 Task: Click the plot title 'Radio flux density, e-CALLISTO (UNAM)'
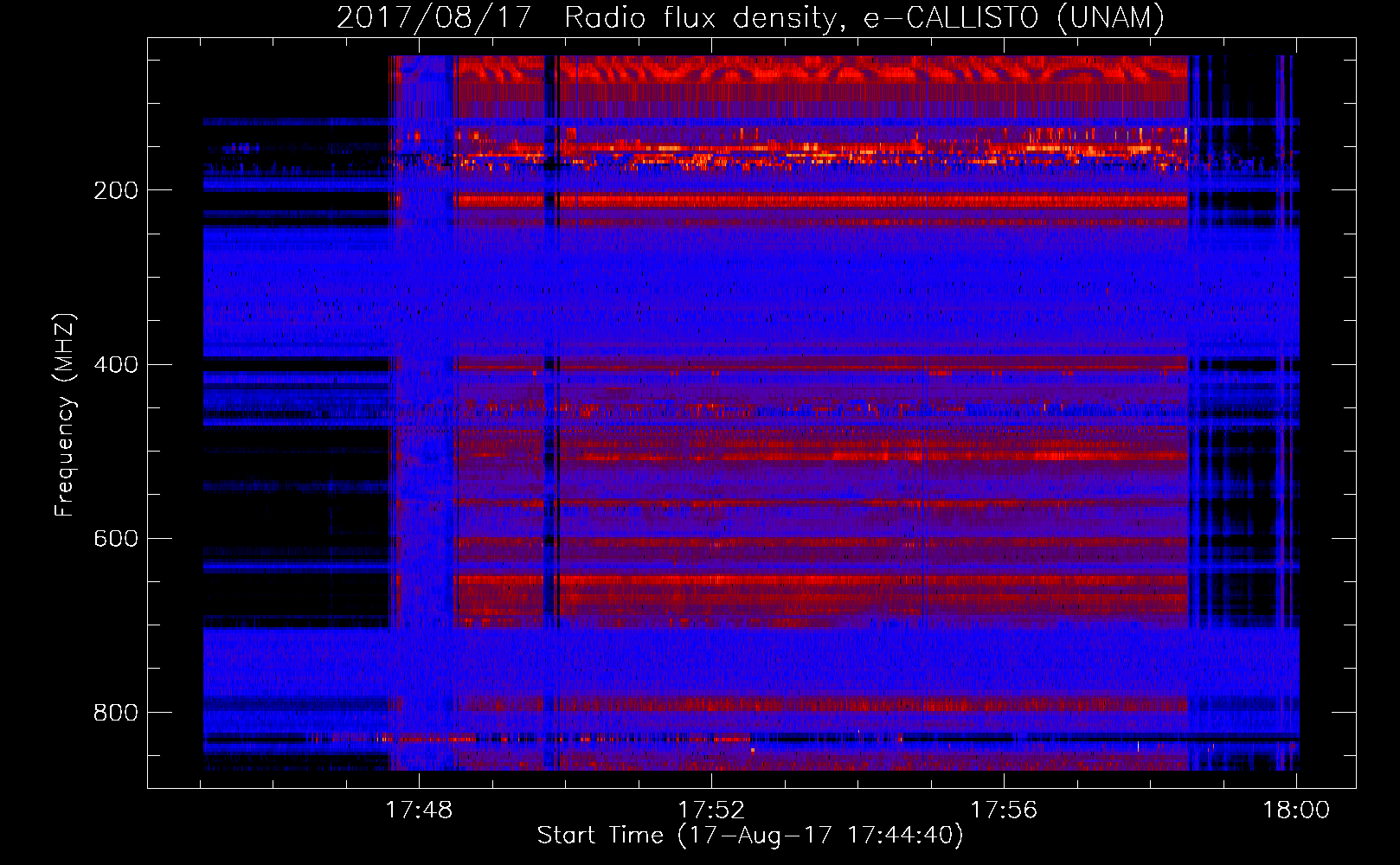(x=864, y=17)
